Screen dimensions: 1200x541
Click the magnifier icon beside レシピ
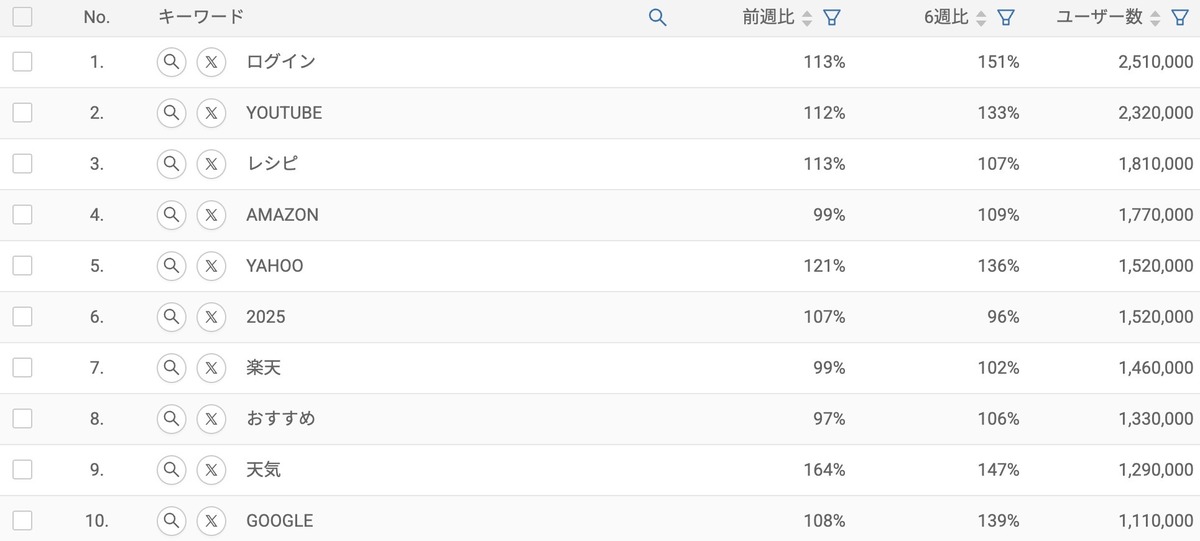point(172,164)
